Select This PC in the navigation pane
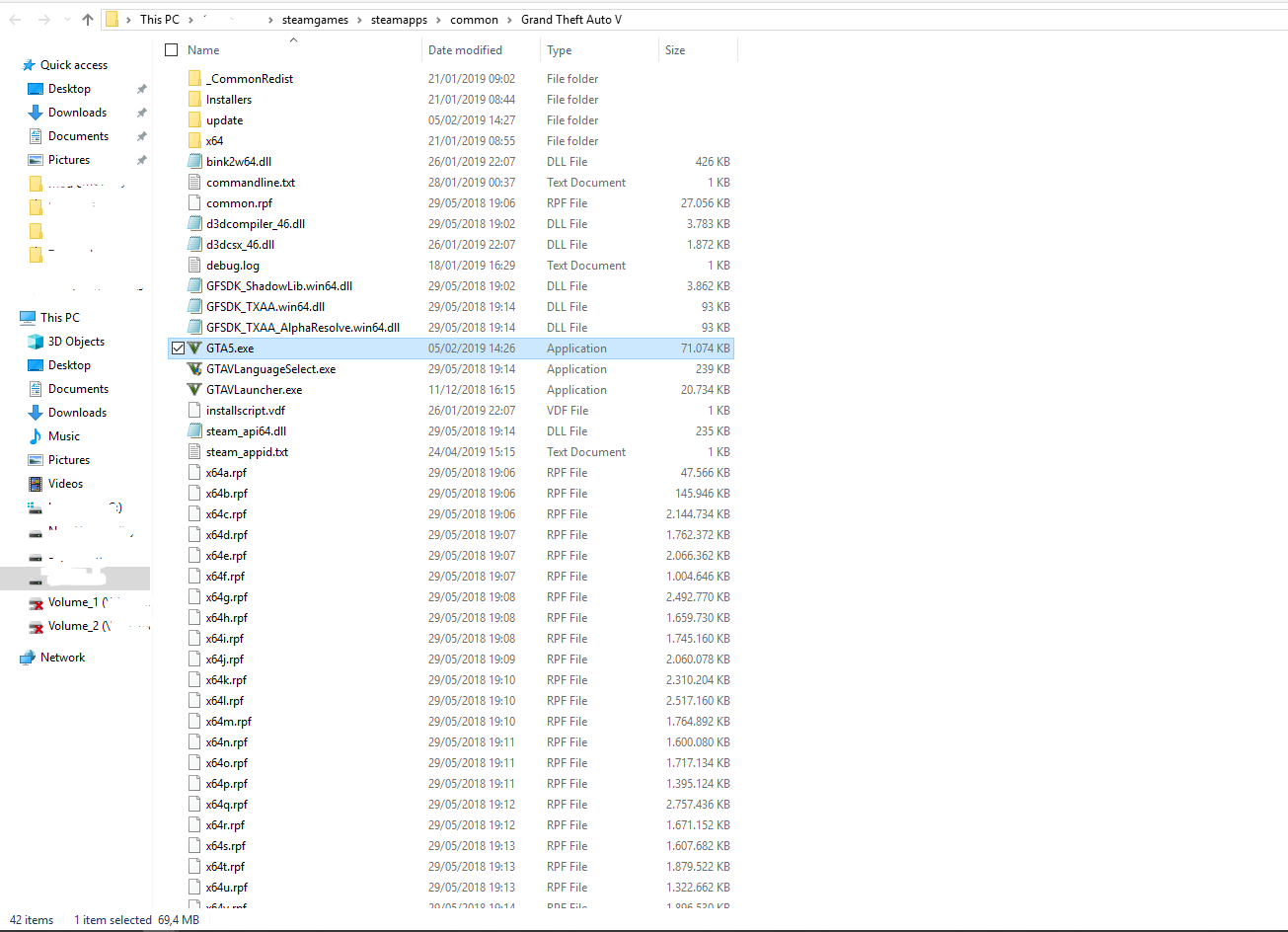The height and width of the screenshot is (932, 1288). pos(59,318)
